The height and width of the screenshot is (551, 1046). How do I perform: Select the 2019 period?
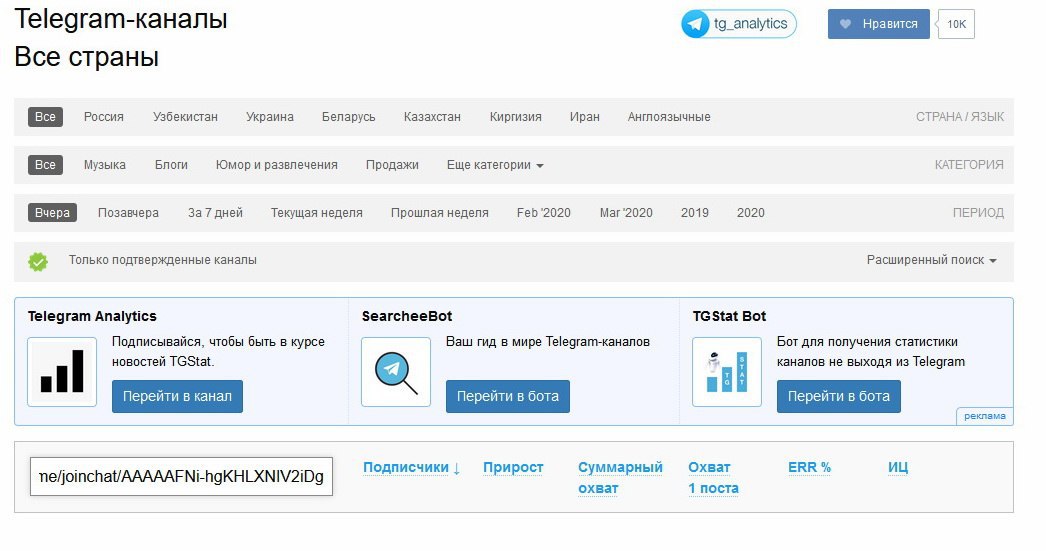tap(694, 213)
